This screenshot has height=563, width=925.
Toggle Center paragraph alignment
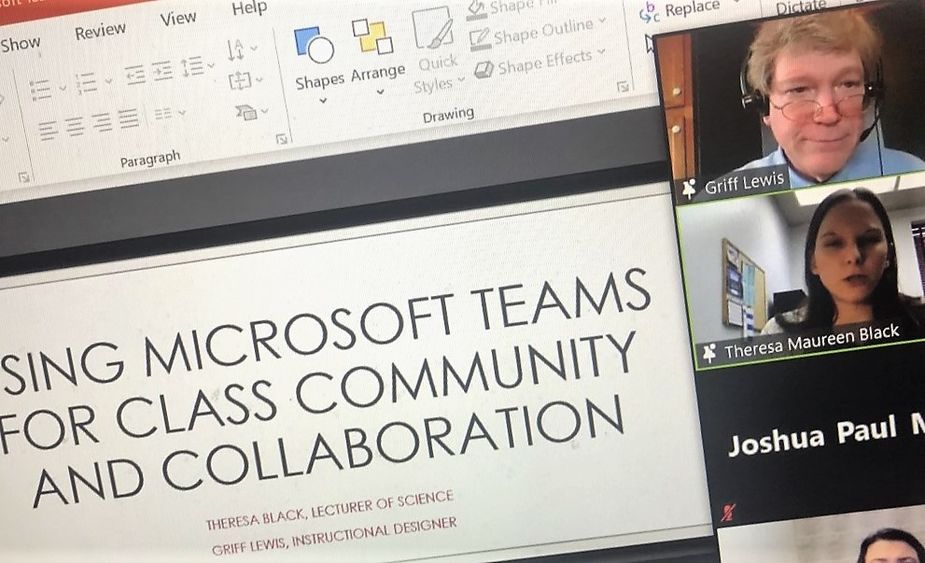pyautogui.click(x=75, y=127)
